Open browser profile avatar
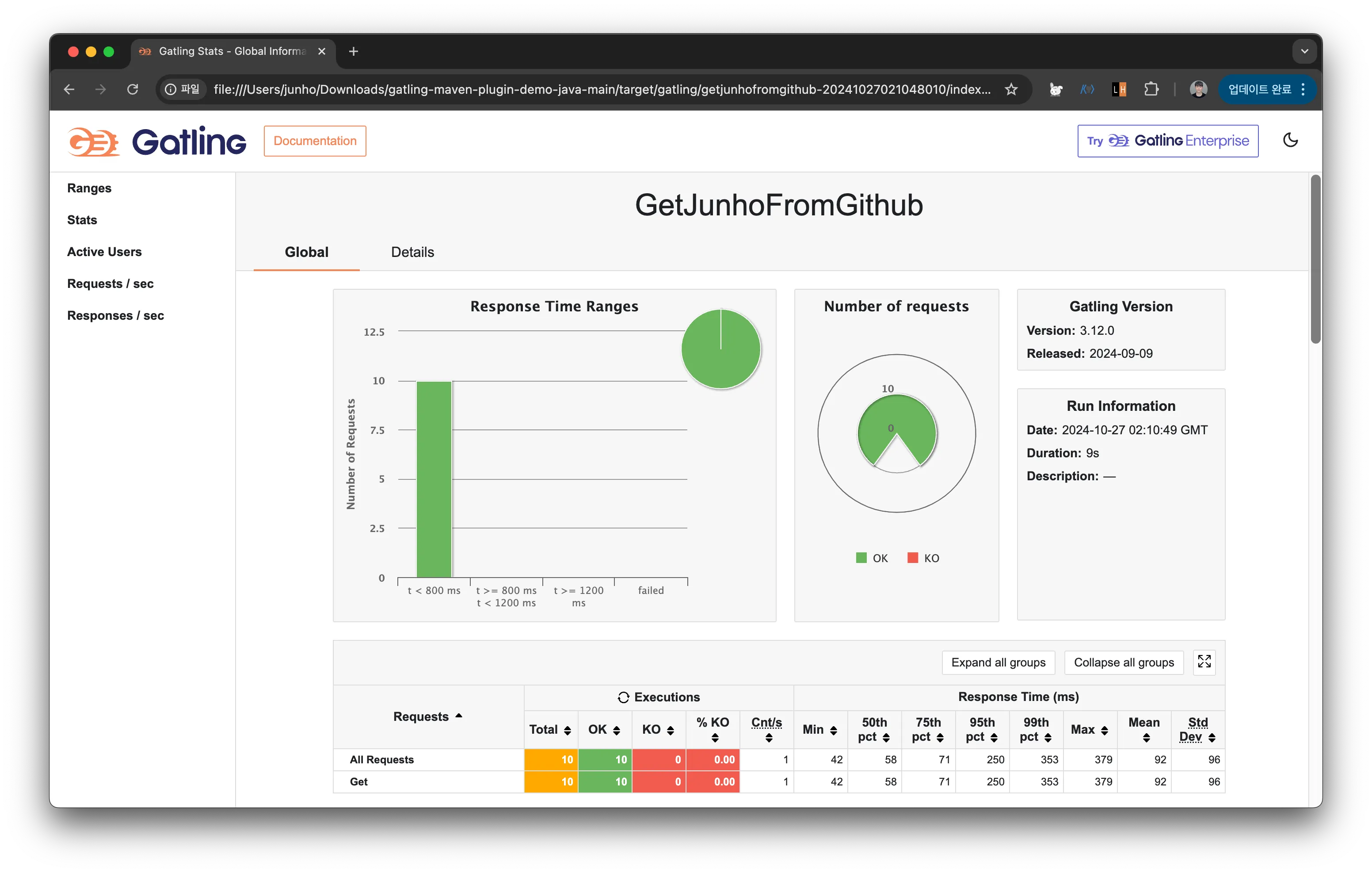This screenshot has width=1372, height=873. click(x=1198, y=89)
